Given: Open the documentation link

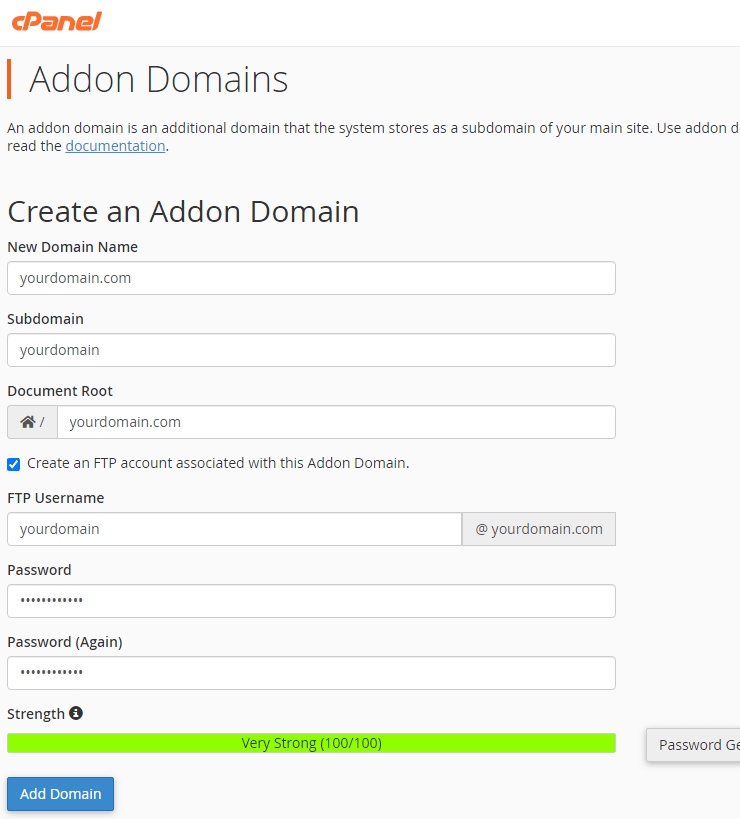Looking at the screenshot, I should click(115, 145).
